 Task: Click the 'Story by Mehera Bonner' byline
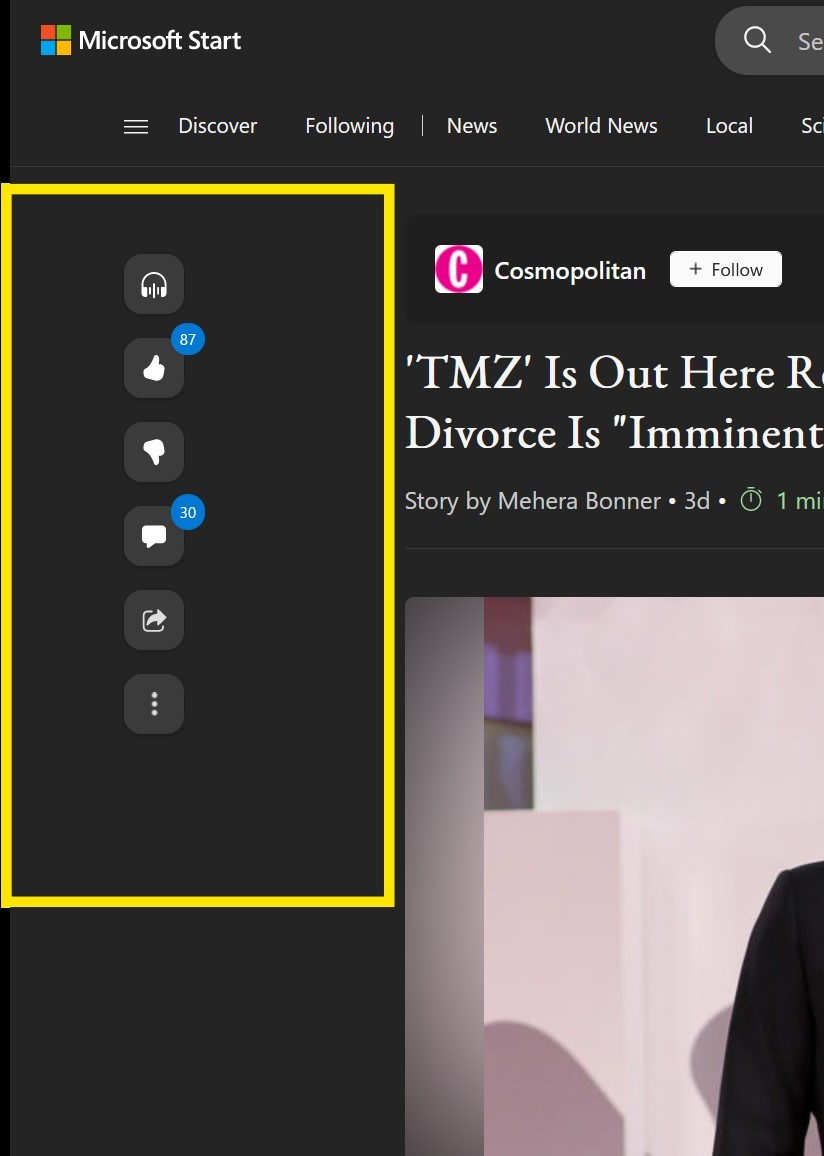click(x=533, y=501)
